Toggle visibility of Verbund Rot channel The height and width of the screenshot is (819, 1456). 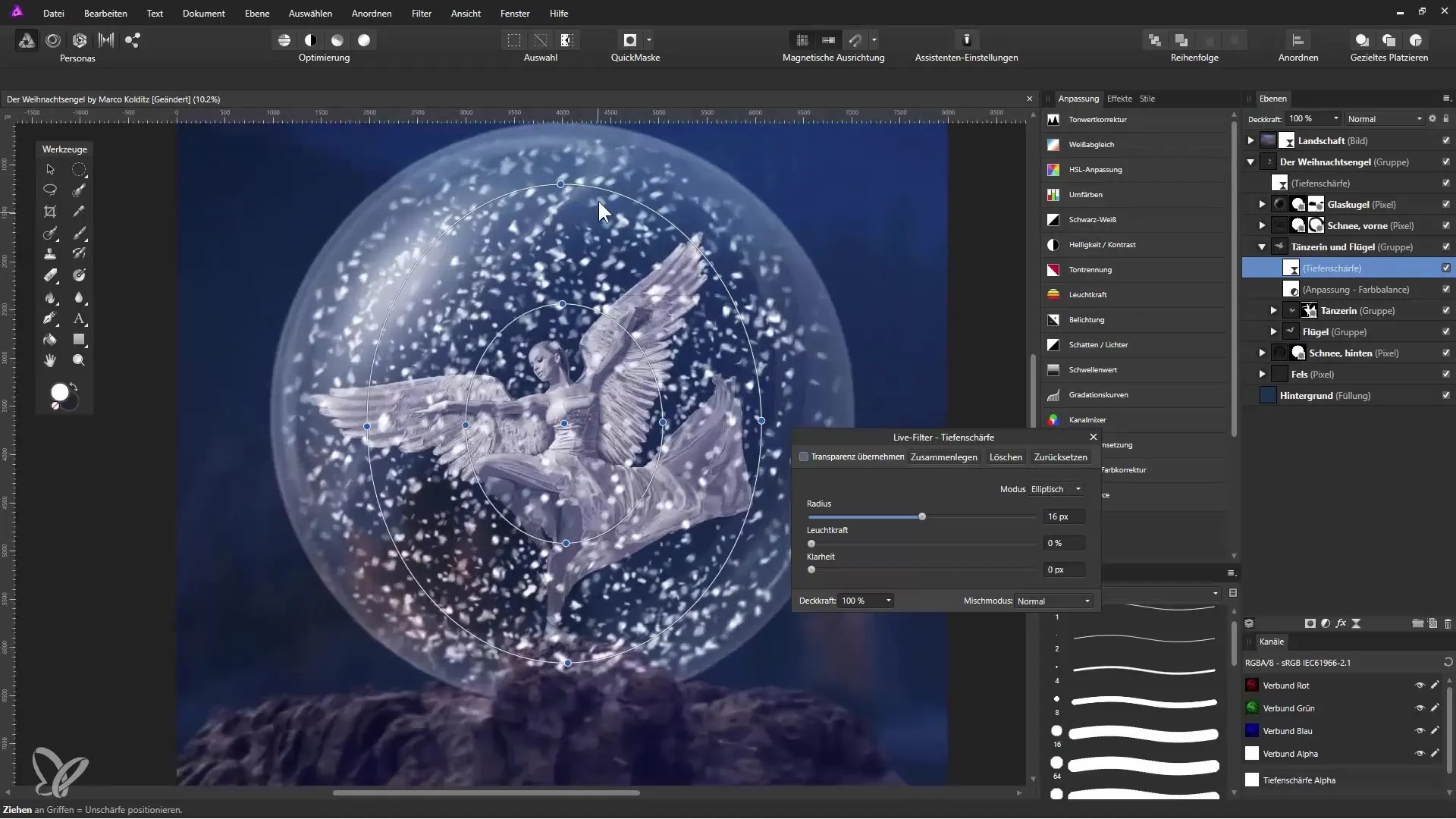(x=1419, y=686)
